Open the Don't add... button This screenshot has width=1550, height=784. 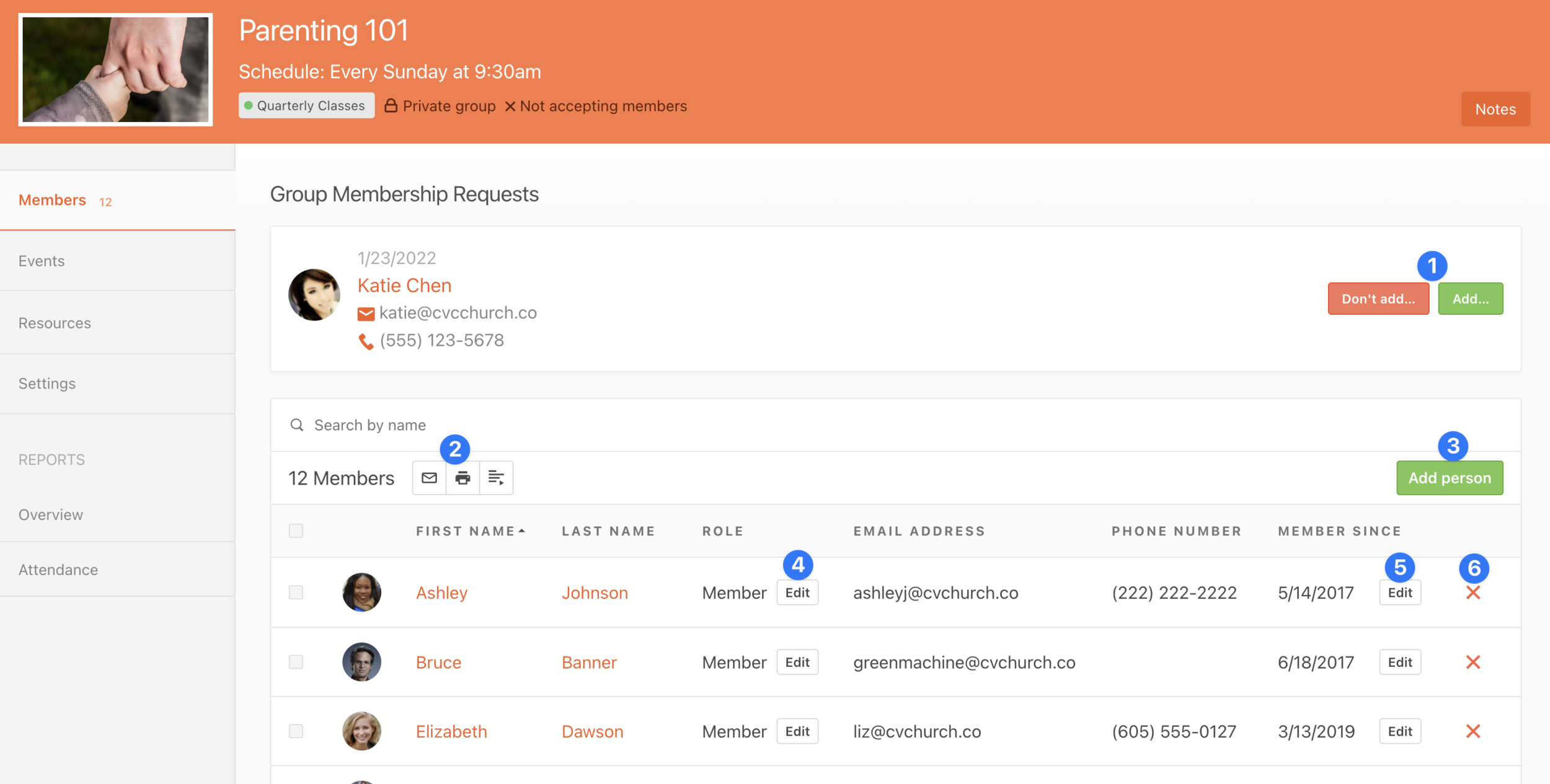coord(1378,299)
